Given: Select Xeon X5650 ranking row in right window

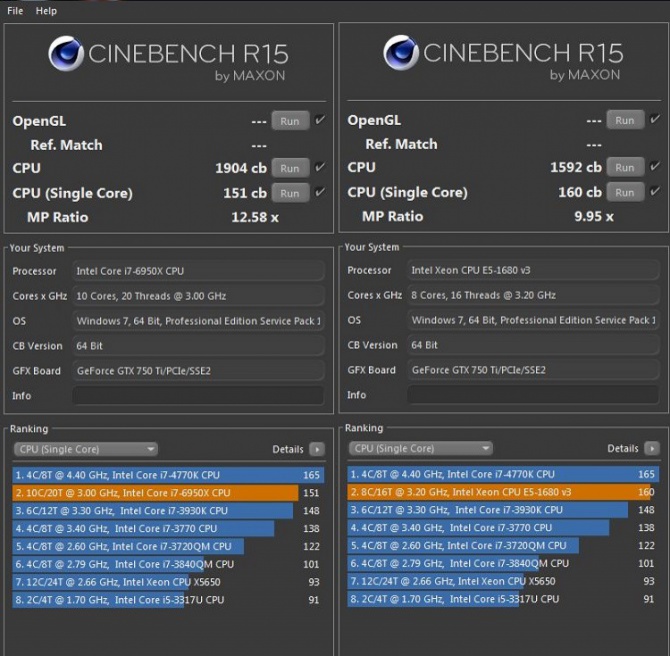Looking at the screenshot, I should click(503, 581).
